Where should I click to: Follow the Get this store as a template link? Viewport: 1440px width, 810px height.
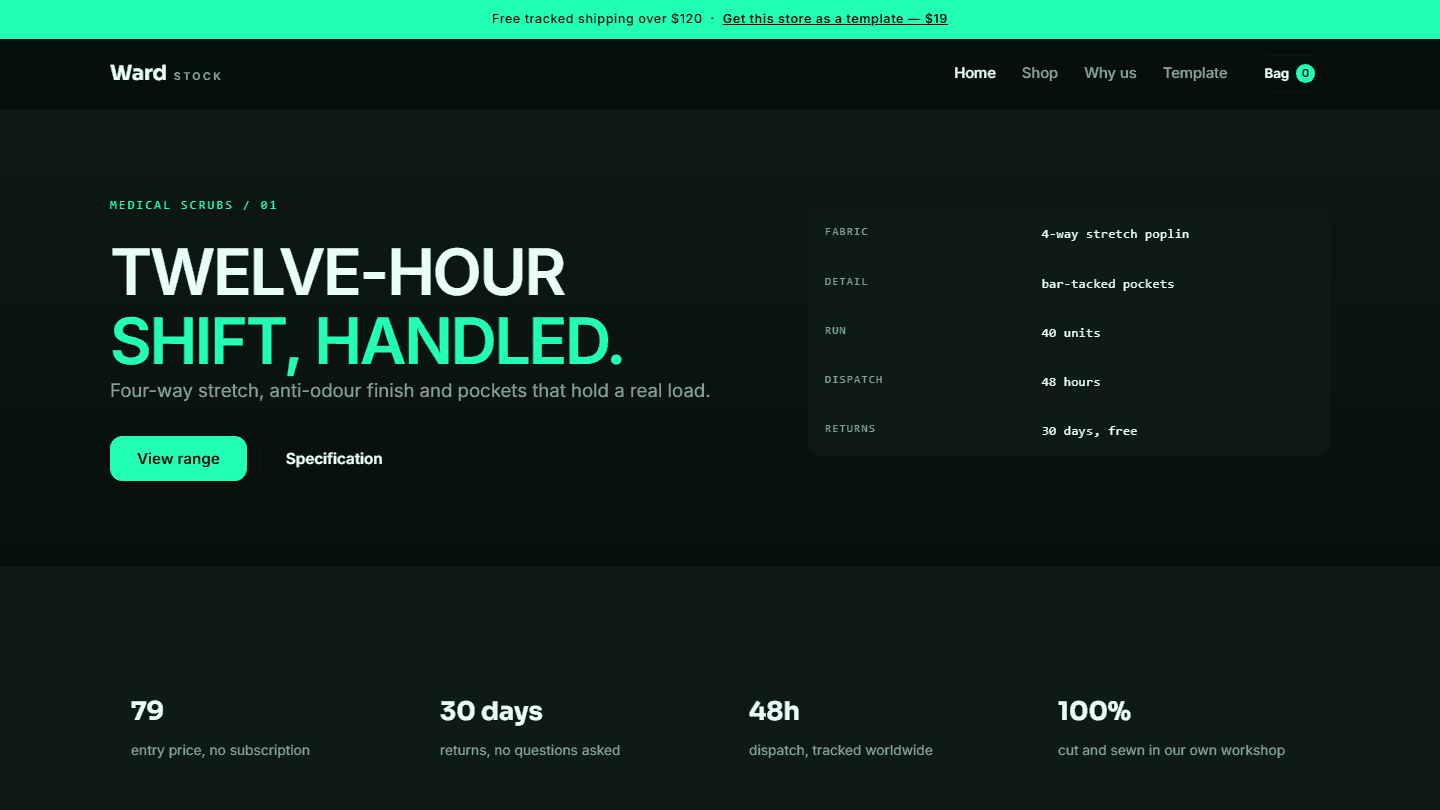coord(835,19)
